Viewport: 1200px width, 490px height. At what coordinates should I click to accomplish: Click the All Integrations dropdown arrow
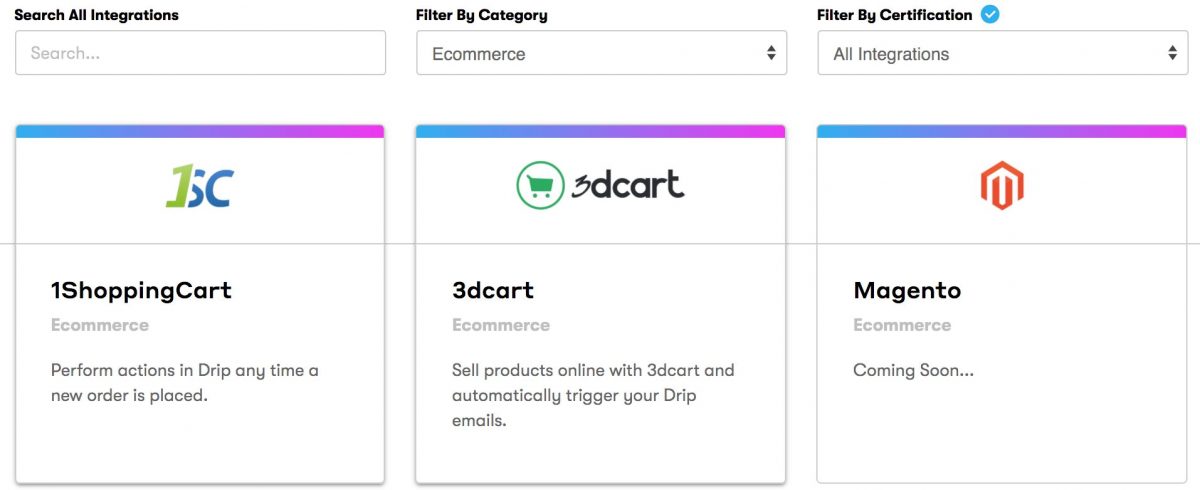point(1173,53)
